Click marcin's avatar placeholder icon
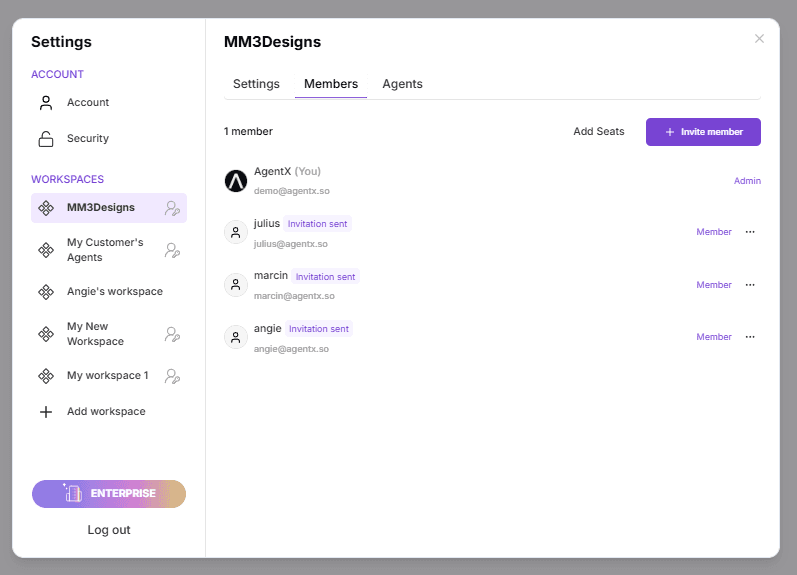 point(236,285)
